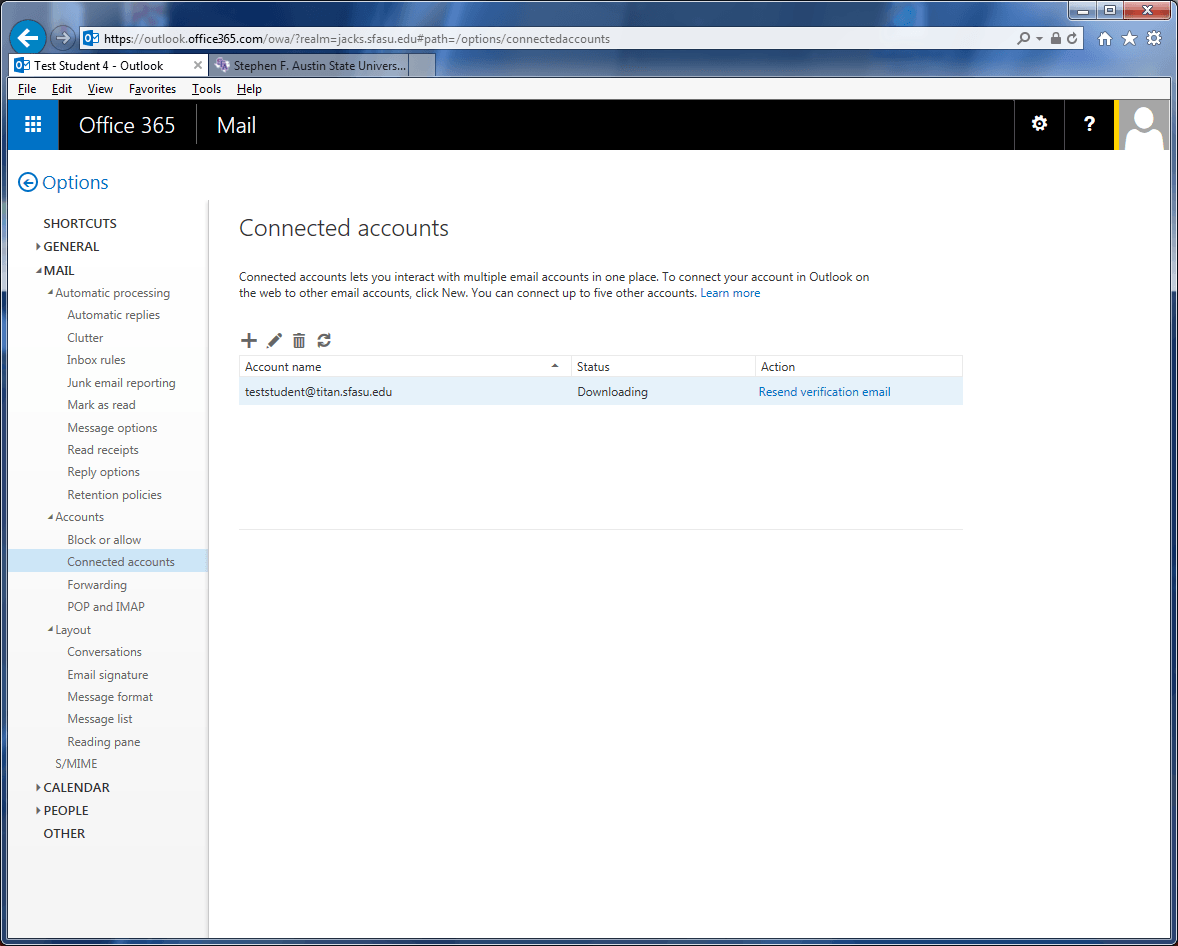Open the settings gear in Office header
This screenshot has height=946, width=1178.
1039,125
